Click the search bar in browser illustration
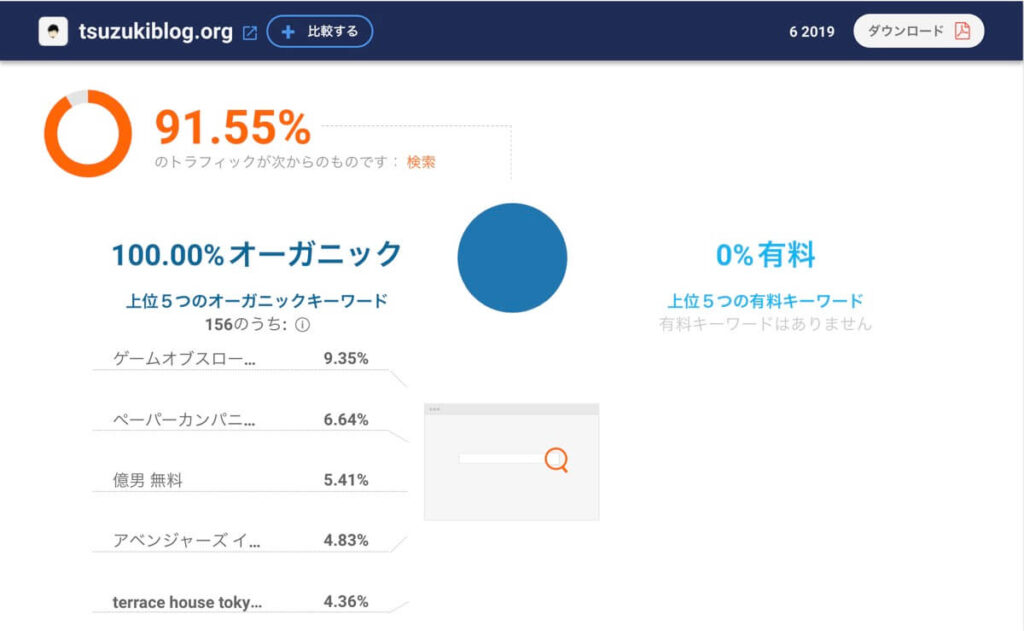This screenshot has width=1024, height=631. [502, 459]
